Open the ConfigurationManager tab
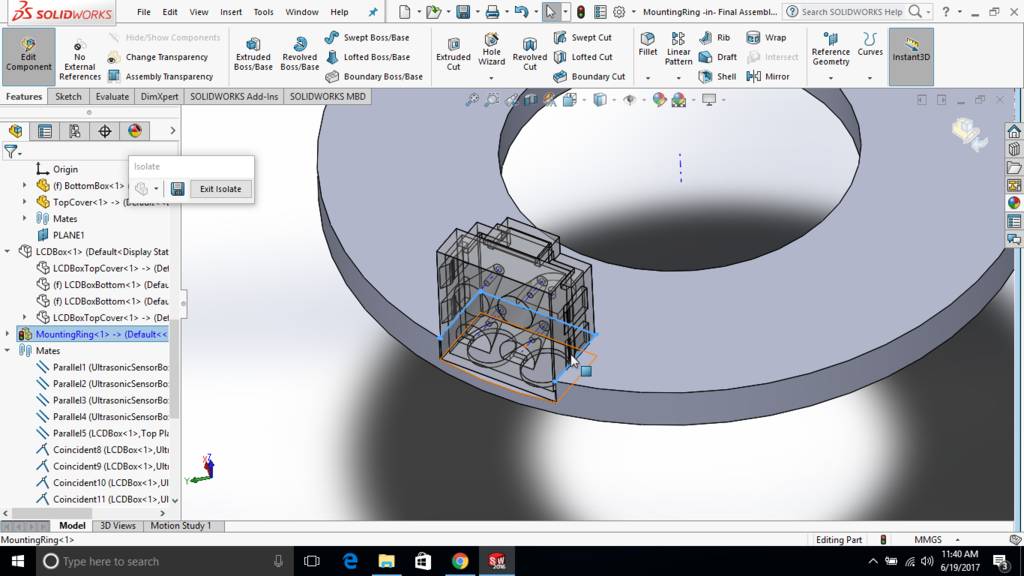1024x576 pixels. [x=75, y=131]
